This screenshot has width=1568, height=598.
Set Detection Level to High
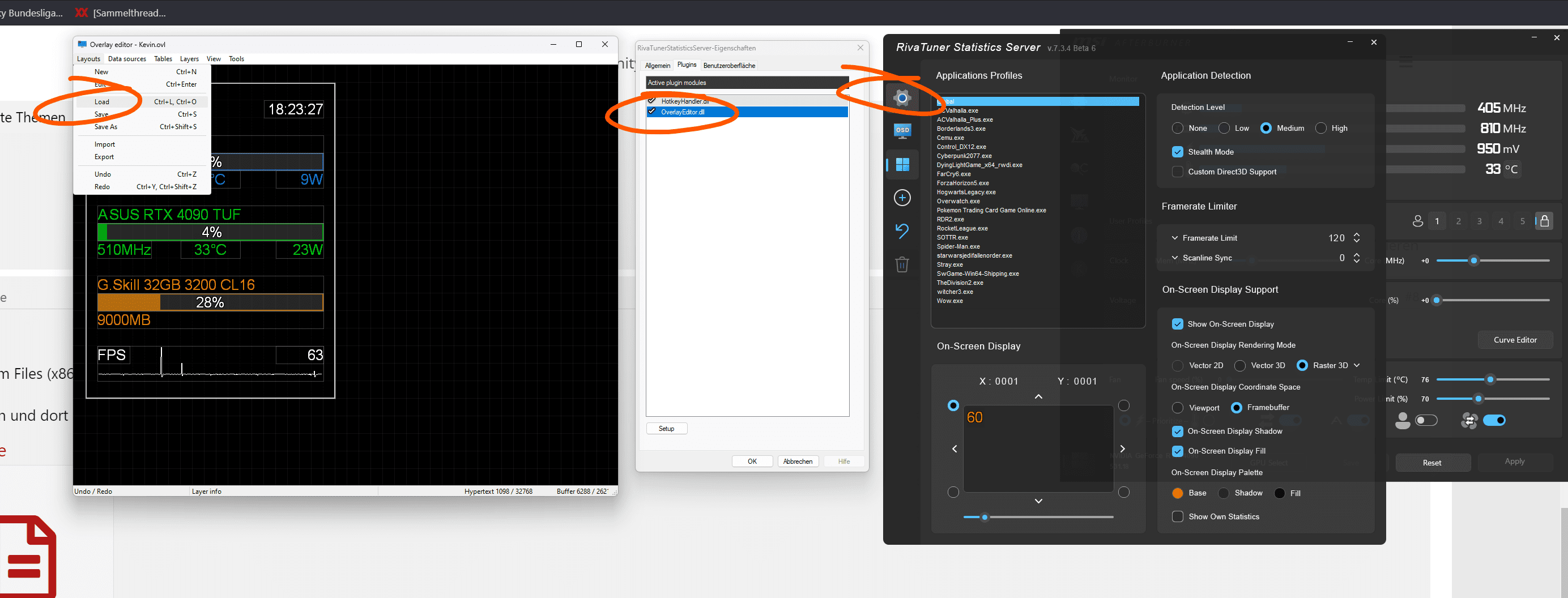(1321, 129)
